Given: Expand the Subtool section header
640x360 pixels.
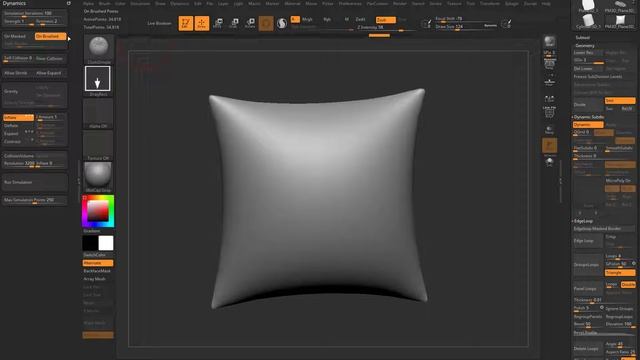Looking at the screenshot, I should [x=582, y=38].
